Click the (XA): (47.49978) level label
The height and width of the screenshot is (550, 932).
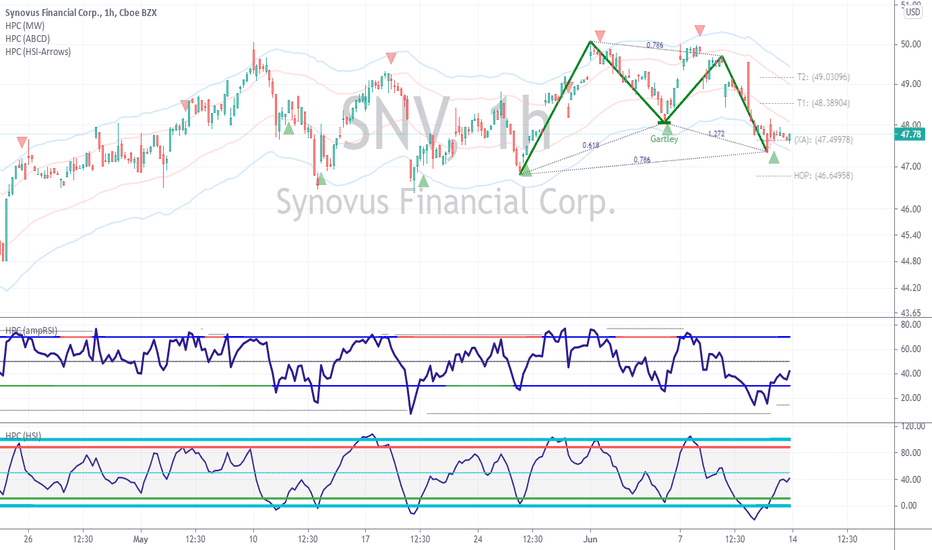pos(823,140)
